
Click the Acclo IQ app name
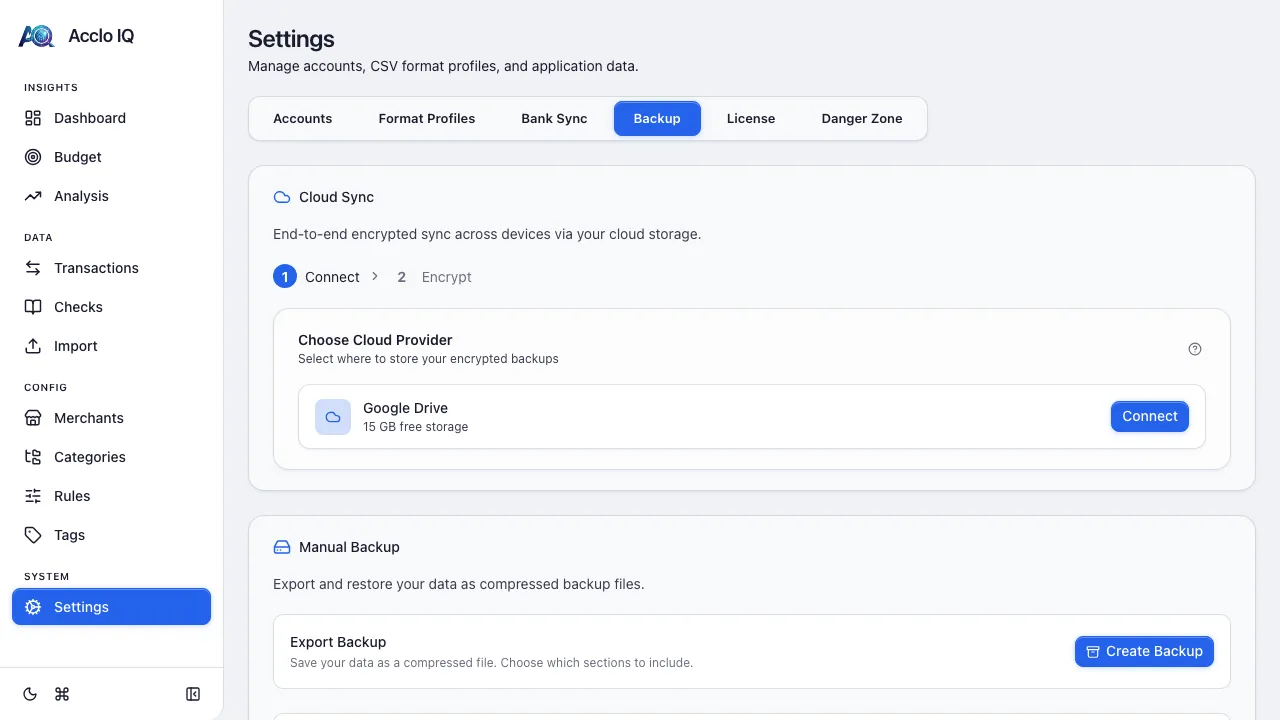(101, 36)
